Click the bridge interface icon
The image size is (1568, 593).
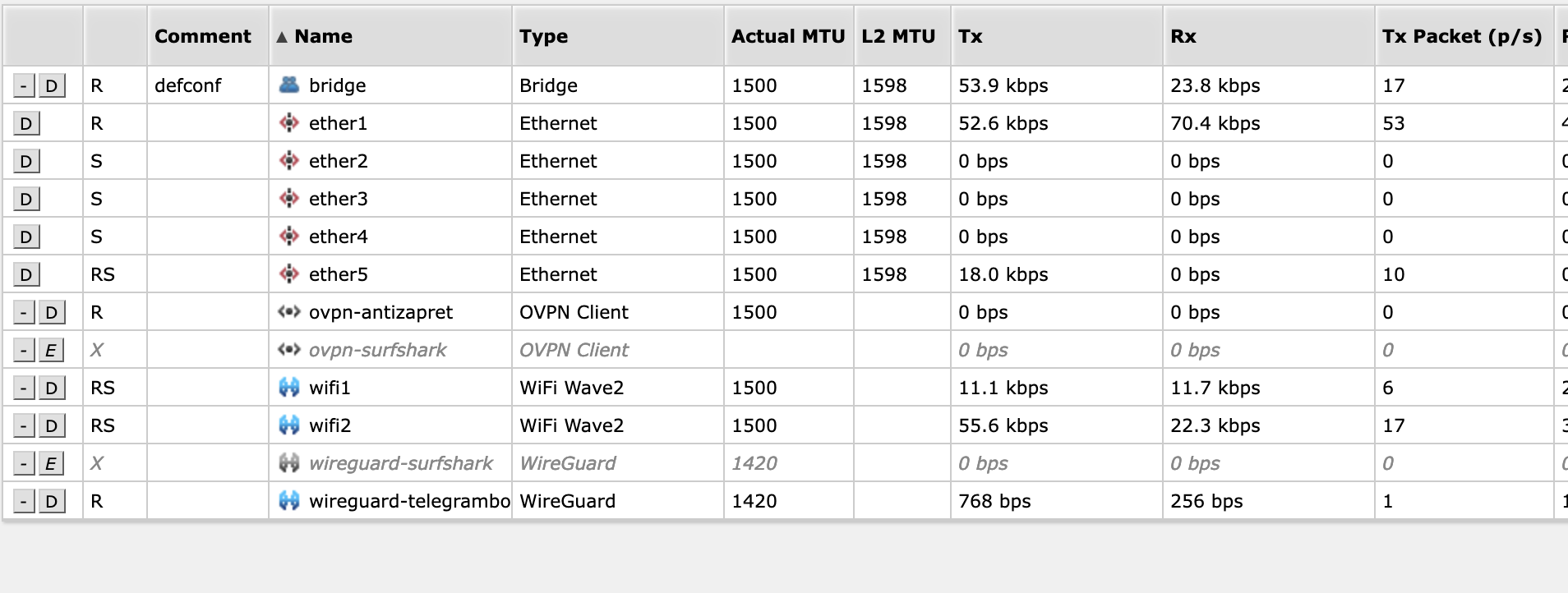[x=289, y=85]
